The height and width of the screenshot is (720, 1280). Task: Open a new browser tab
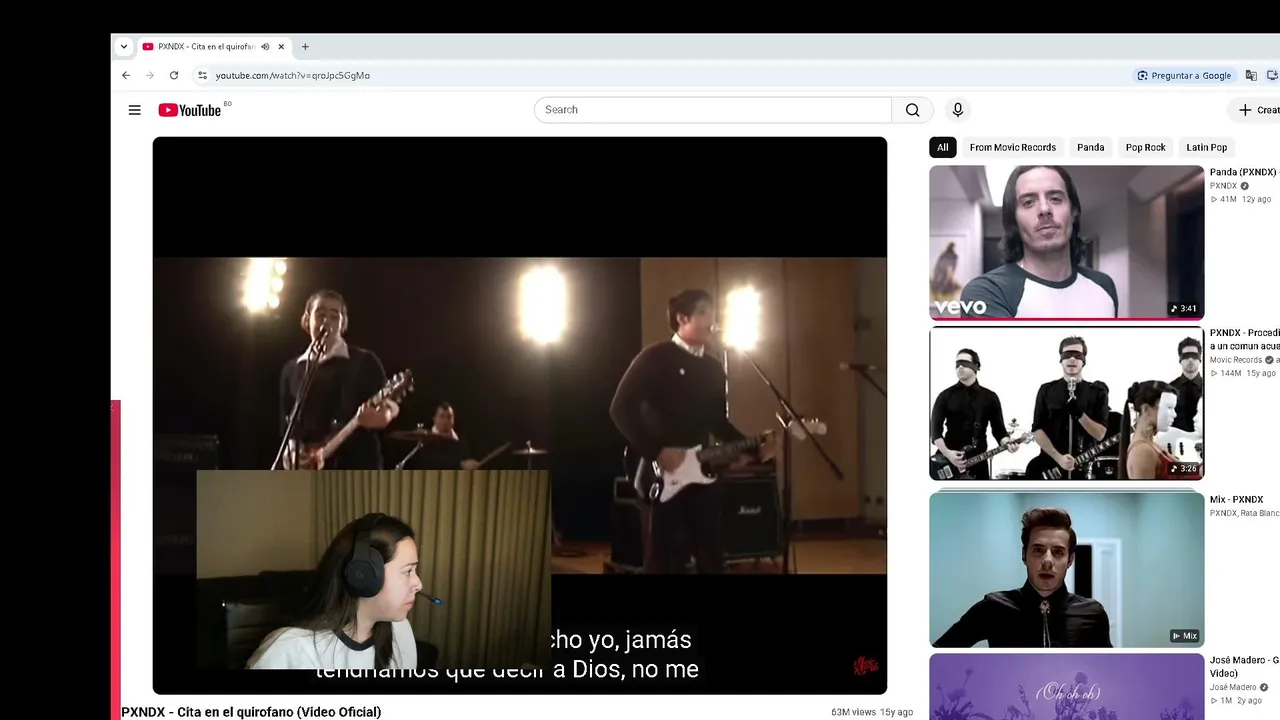[305, 46]
